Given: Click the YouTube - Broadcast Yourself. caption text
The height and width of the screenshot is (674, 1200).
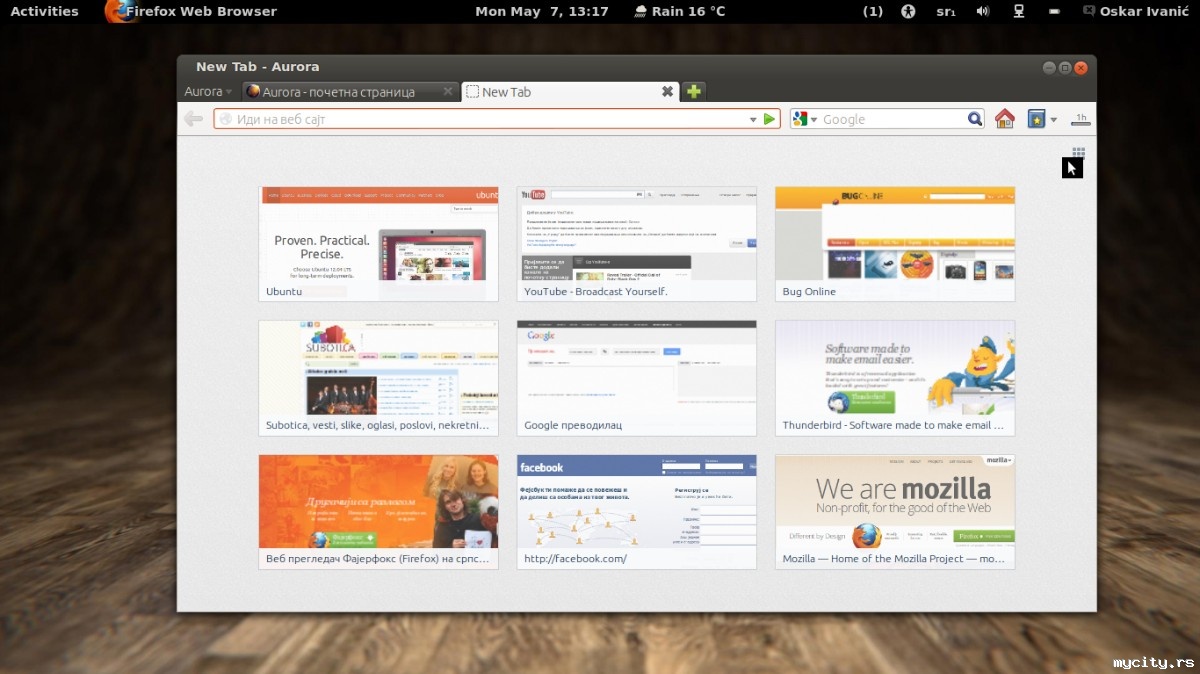Looking at the screenshot, I should pos(595,292).
